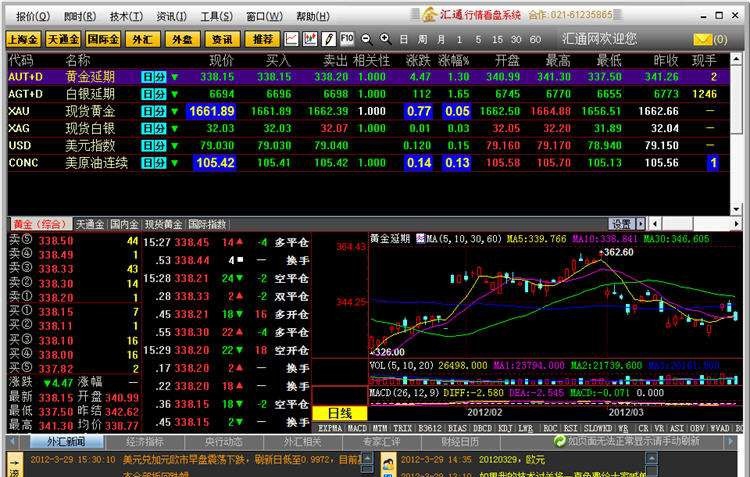
Task: Open the 报价(Q) menu
Action: coord(33,16)
